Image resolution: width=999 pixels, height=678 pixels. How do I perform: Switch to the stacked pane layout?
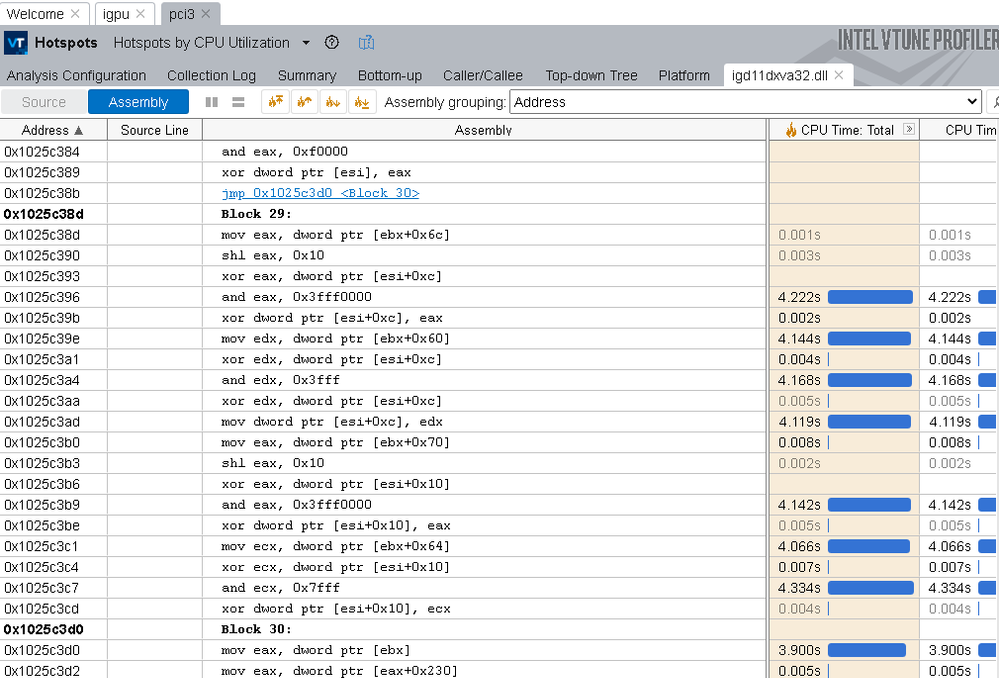(238, 102)
